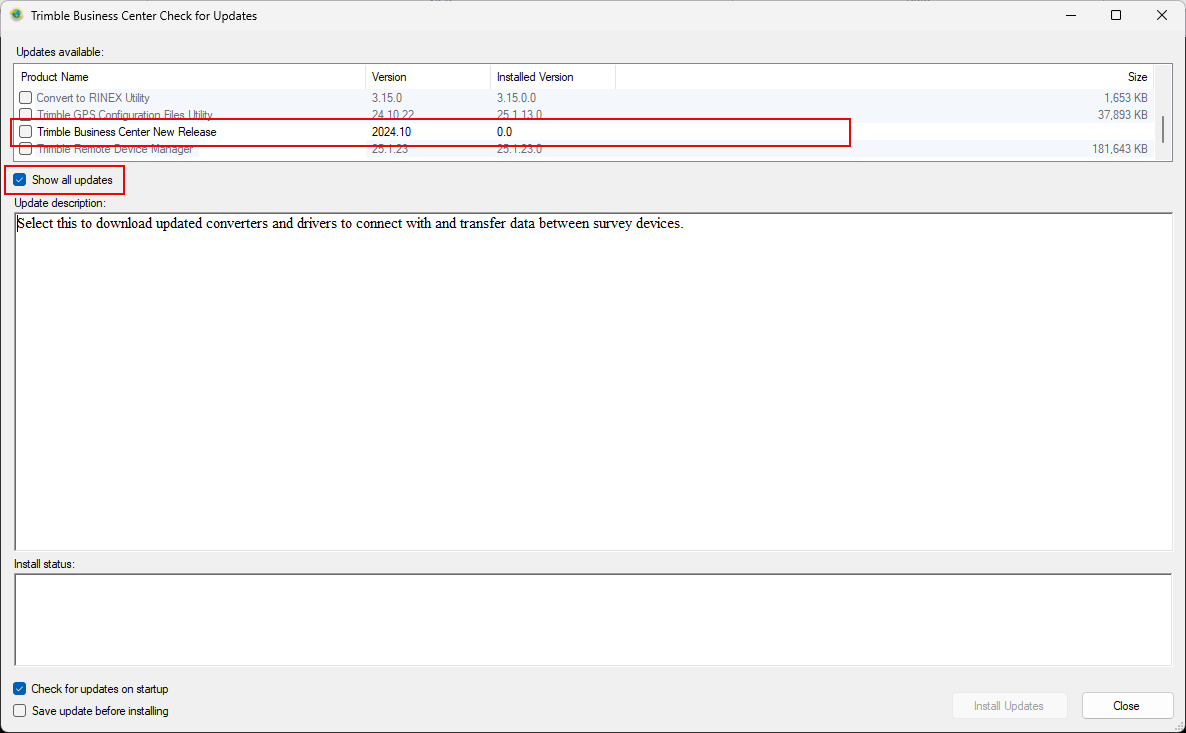Uncheck Show all updates
Viewport: 1186px width, 733px height.
click(20, 180)
